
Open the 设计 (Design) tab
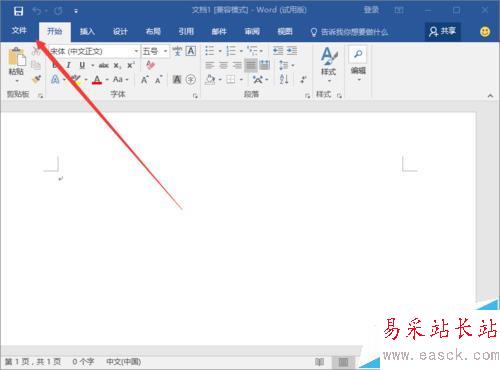(120, 32)
